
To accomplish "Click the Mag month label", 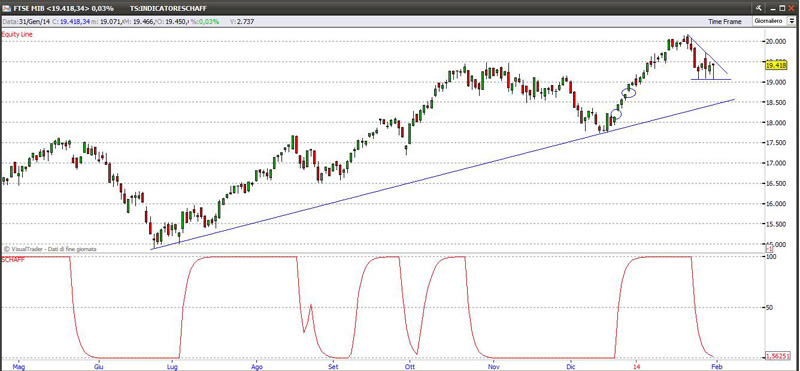I will coord(18,366).
